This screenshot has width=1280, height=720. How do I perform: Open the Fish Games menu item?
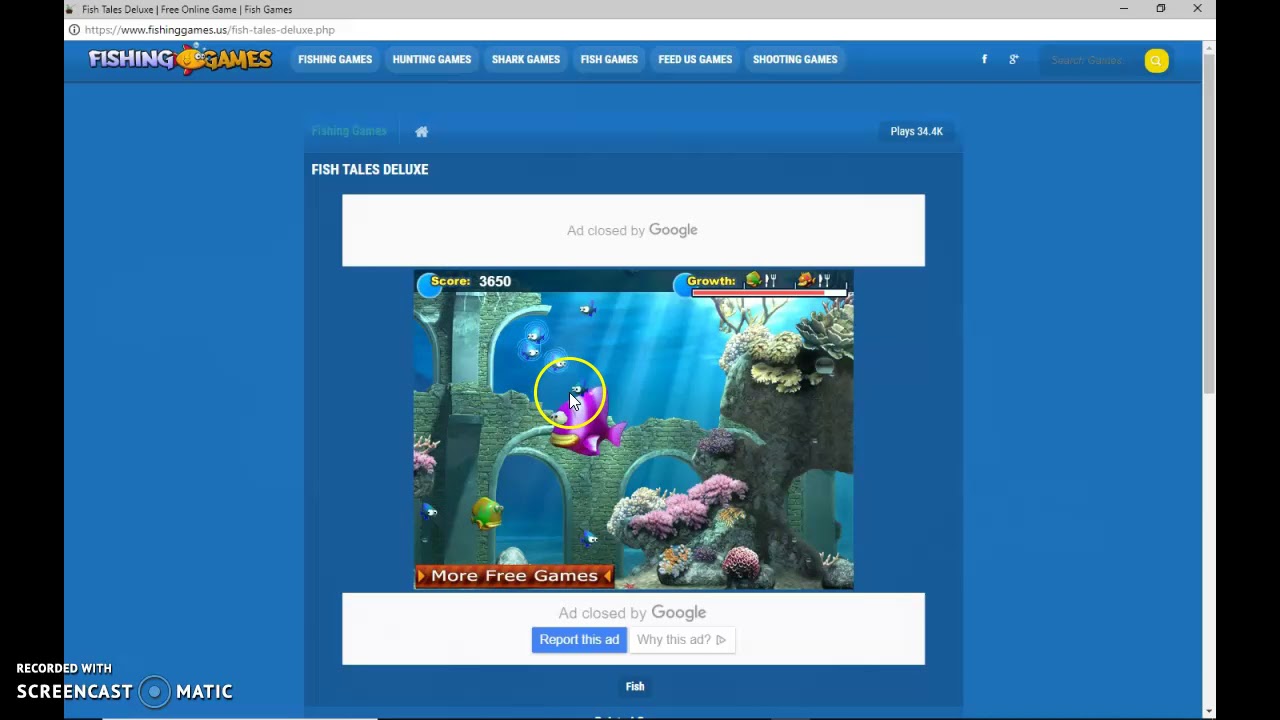coord(609,59)
